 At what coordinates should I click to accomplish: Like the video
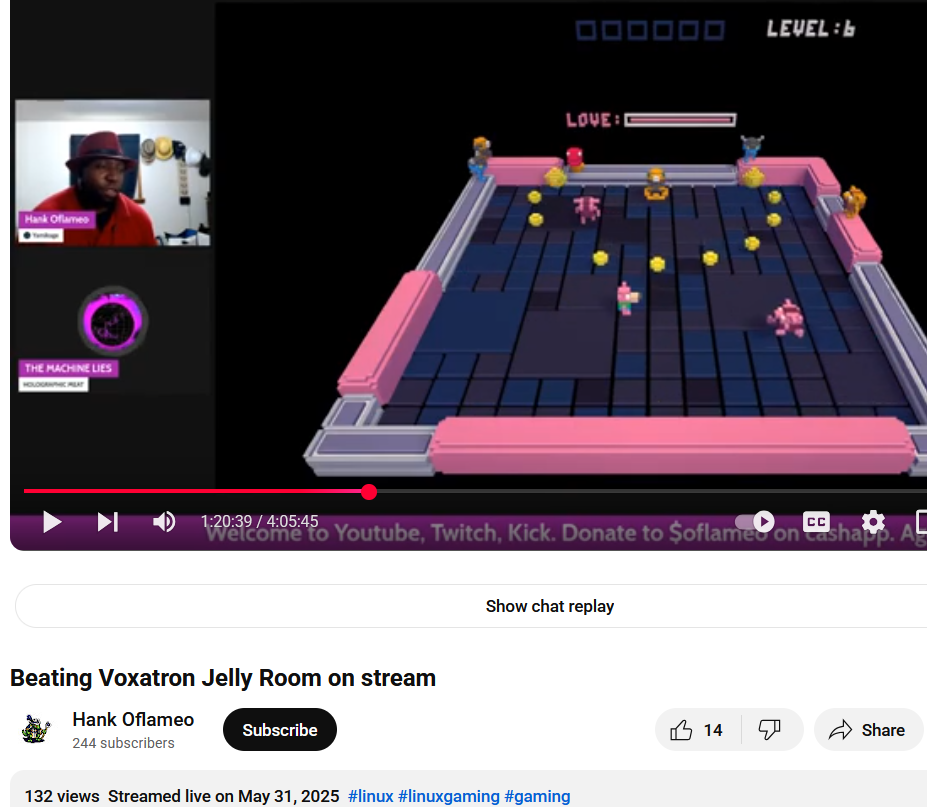pyautogui.click(x=697, y=730)
